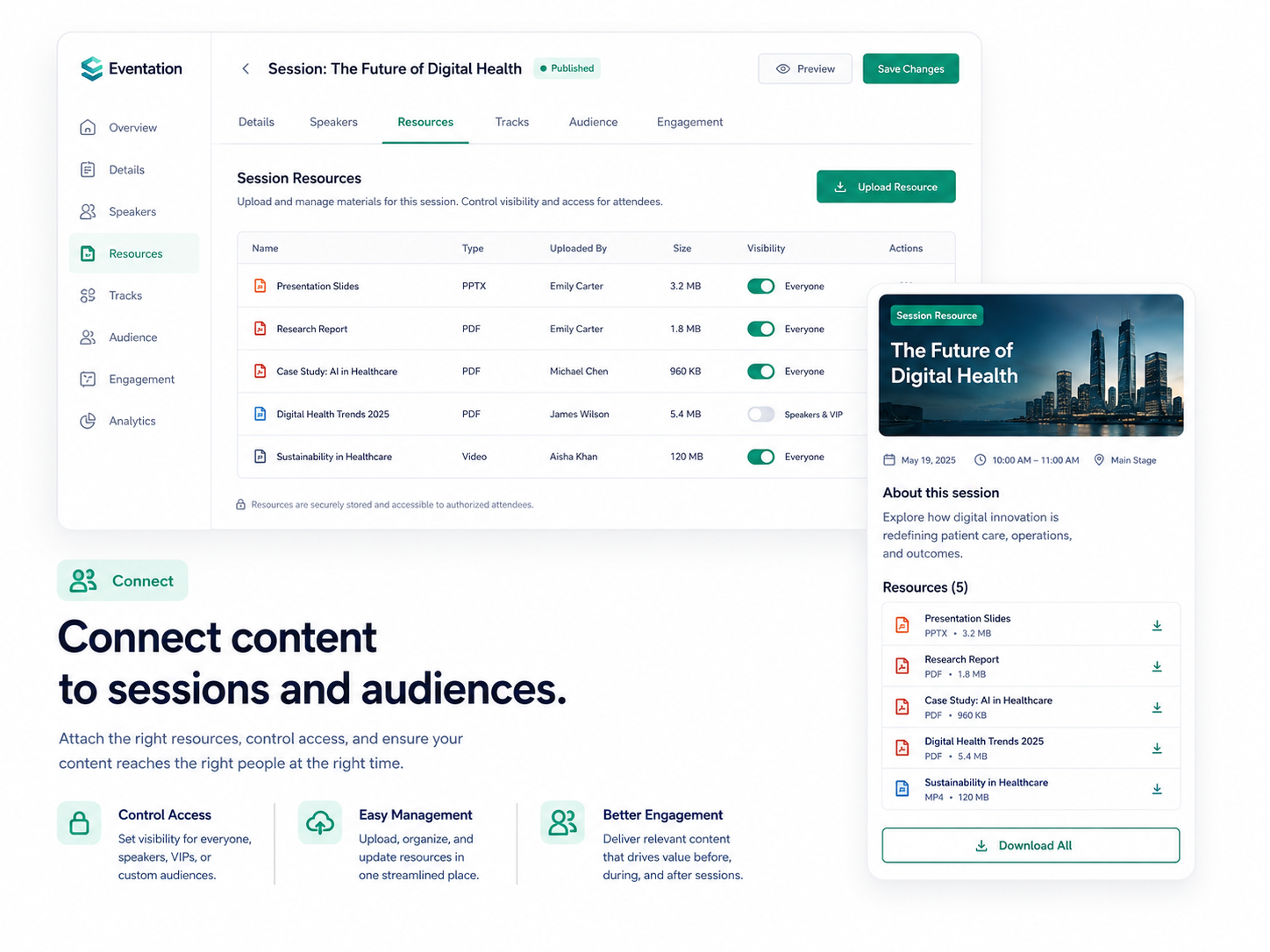Click the Tracks icon in the sidebar
This screenshot has height=952, width=1270.
[88, 295]
